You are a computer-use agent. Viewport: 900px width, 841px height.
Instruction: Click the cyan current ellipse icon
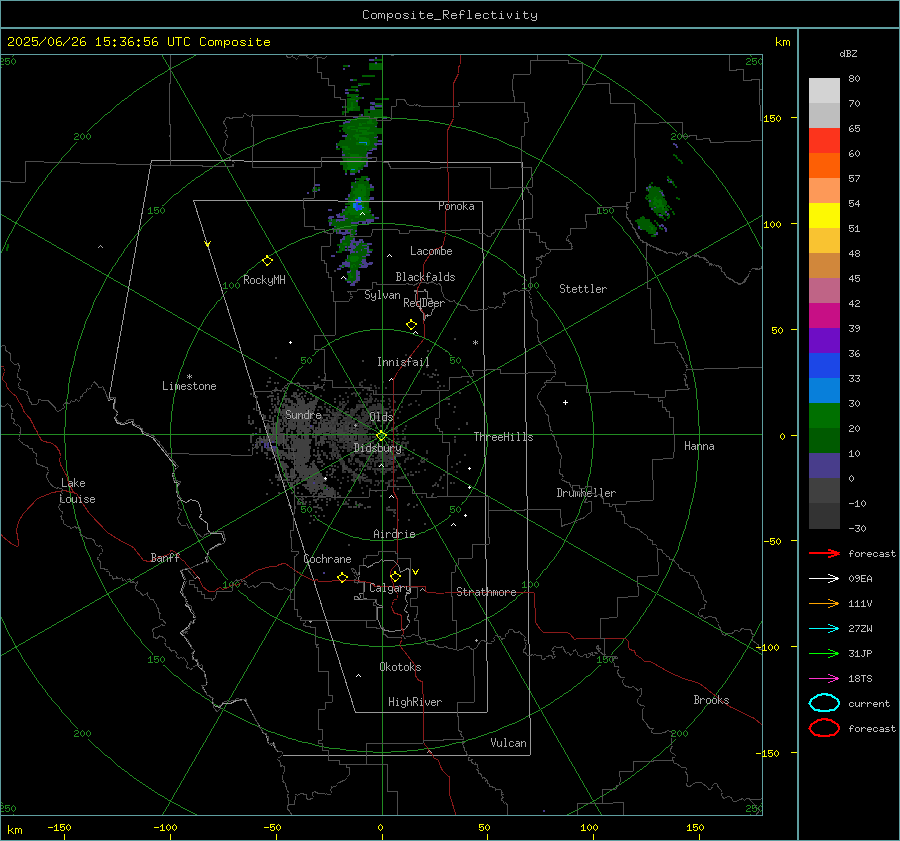click(824, 703)
